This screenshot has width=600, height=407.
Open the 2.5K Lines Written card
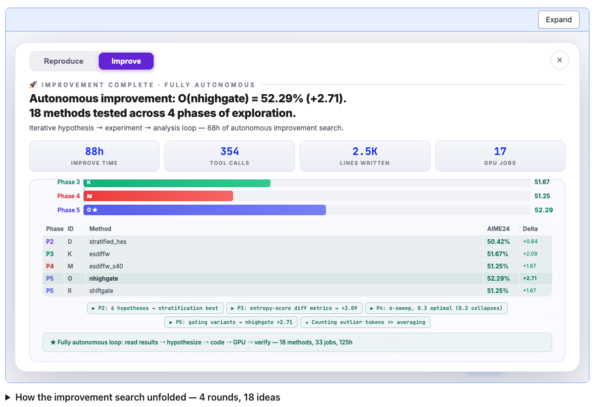(x=365, y=156)
